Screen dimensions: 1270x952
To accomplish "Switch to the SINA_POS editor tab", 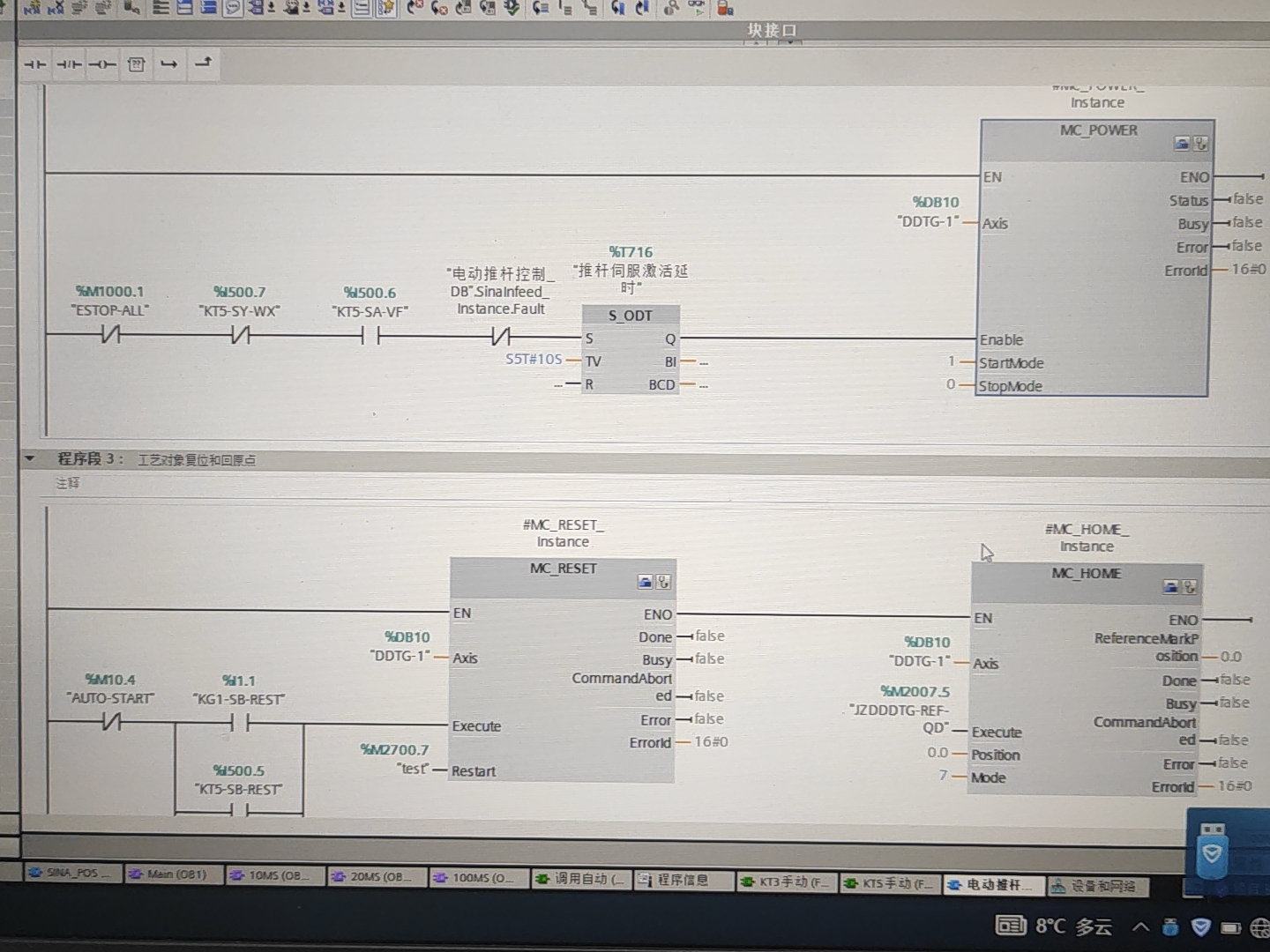I will 71,874.
